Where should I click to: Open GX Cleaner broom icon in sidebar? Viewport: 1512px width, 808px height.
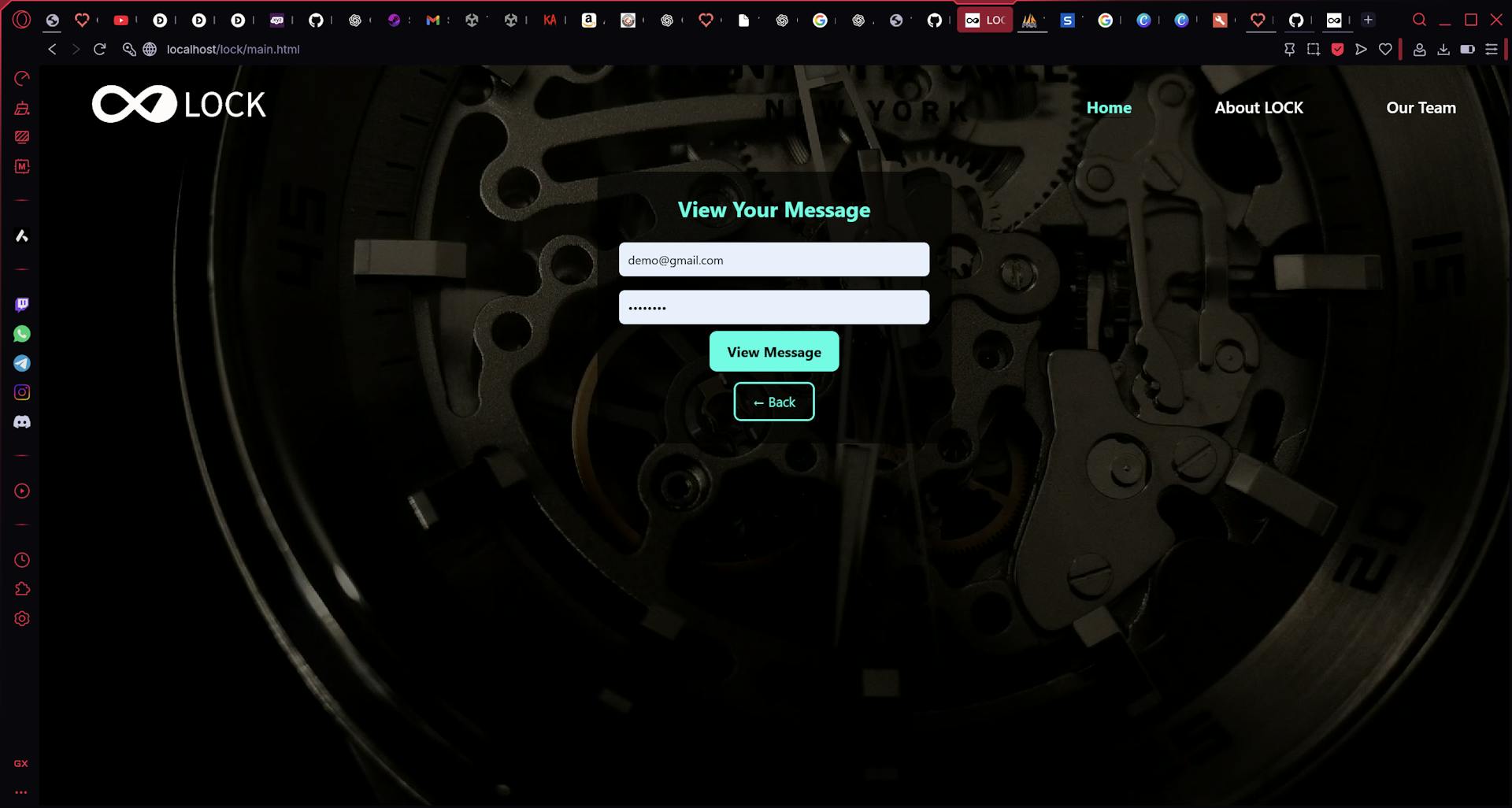(x=22, y=108)
